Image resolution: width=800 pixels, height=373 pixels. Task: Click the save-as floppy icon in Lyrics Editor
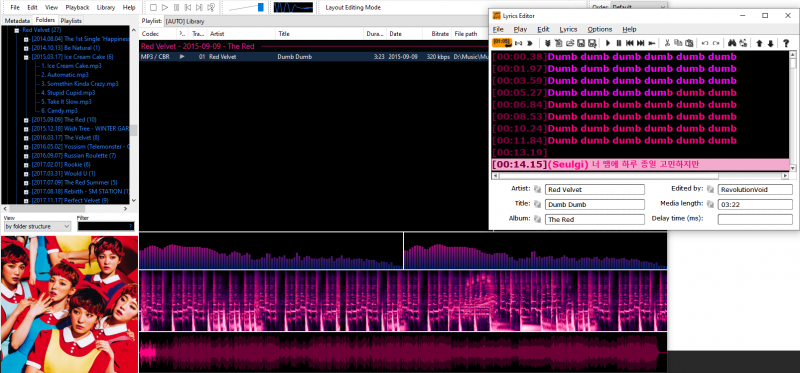point(592,43)
